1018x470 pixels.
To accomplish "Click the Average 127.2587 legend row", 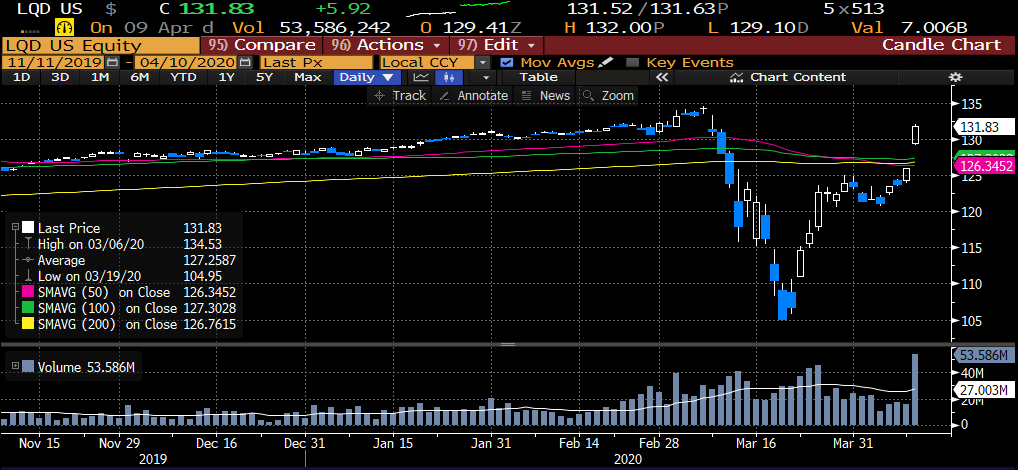I will coord(130,260).
